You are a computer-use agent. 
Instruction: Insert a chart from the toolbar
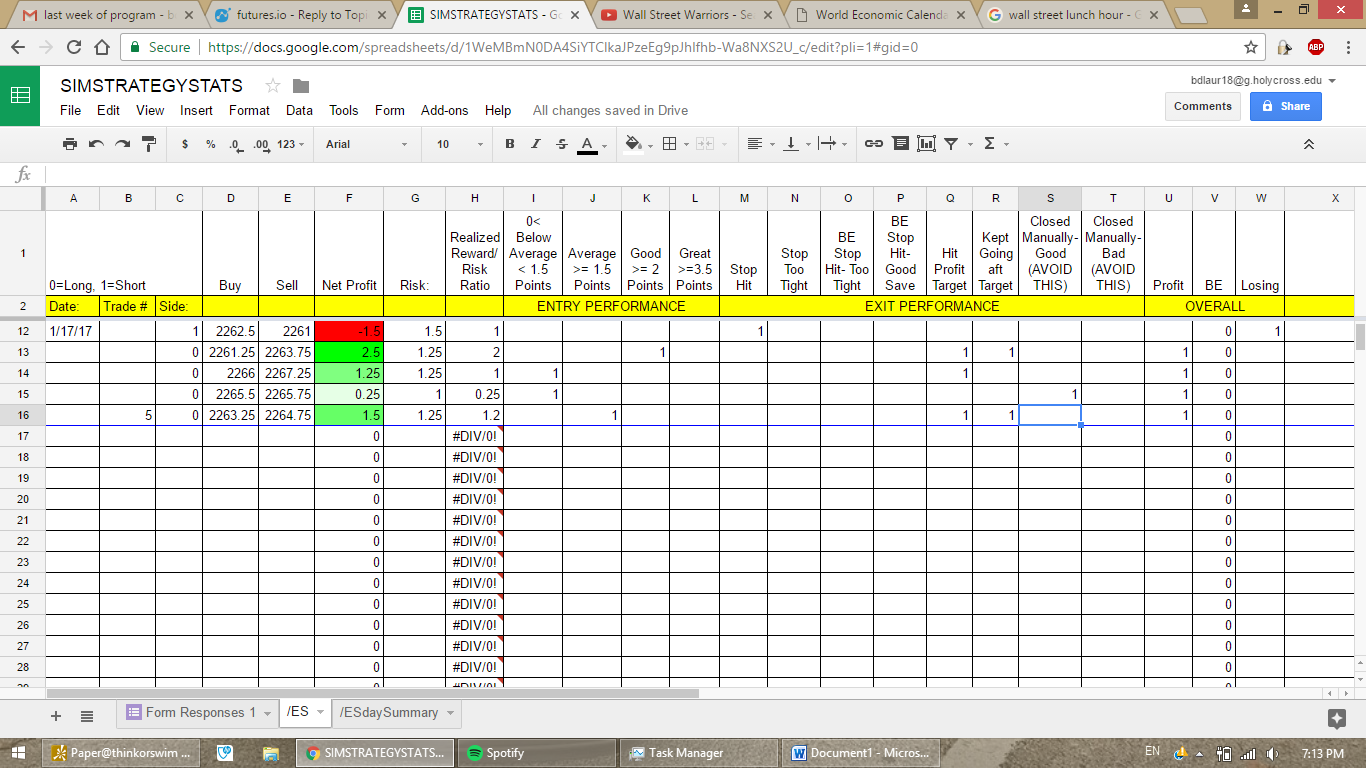(926, 144)
